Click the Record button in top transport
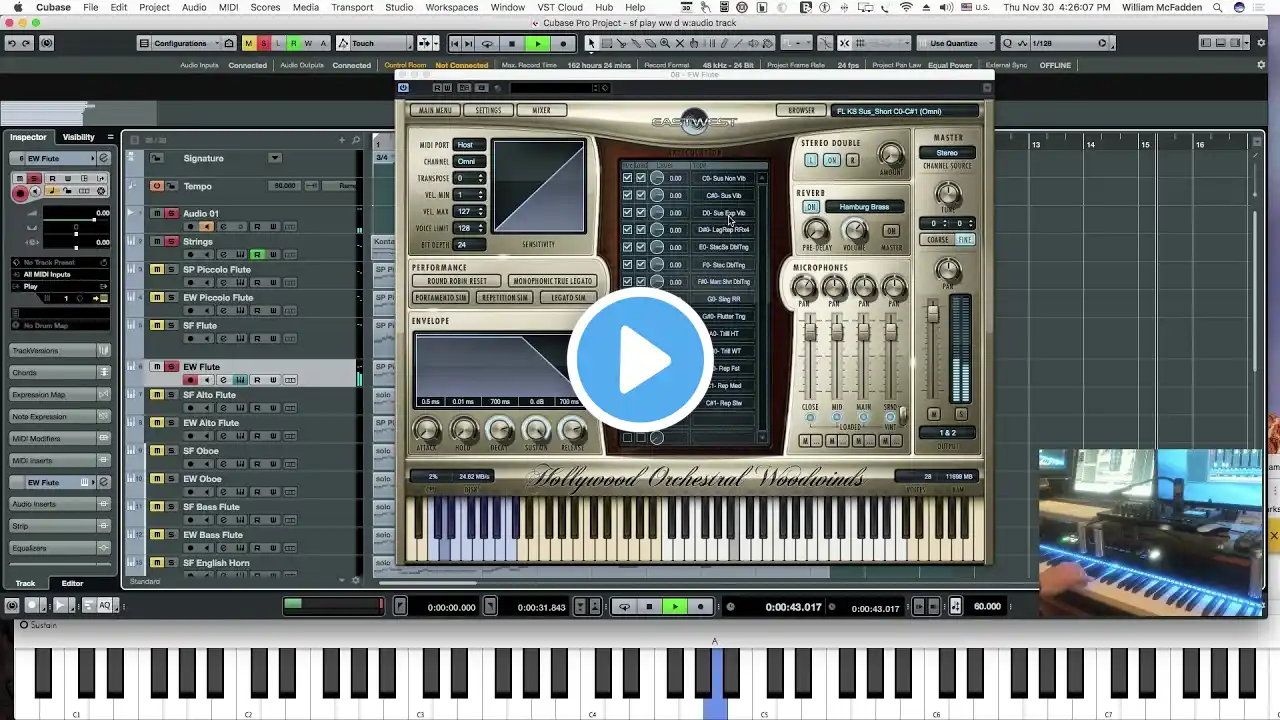The width and height of the screenshot is (1280, 720). pyautogui.click(x=563, y=43)
